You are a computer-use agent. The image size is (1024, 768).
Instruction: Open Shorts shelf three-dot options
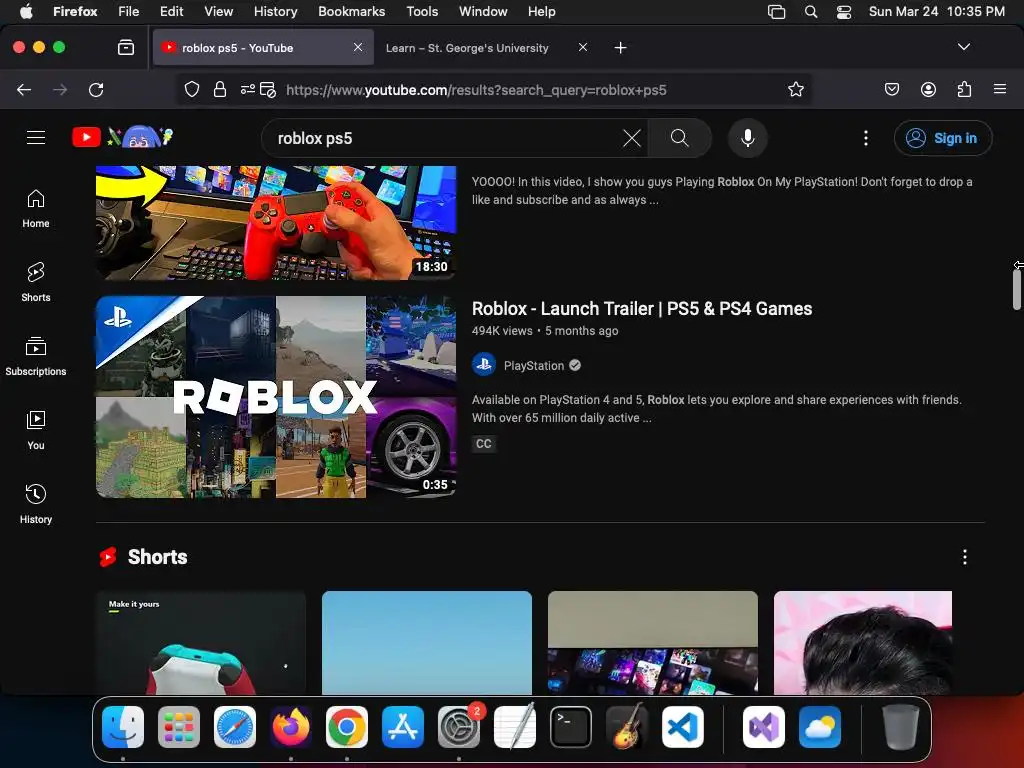[x=965, y=557]
